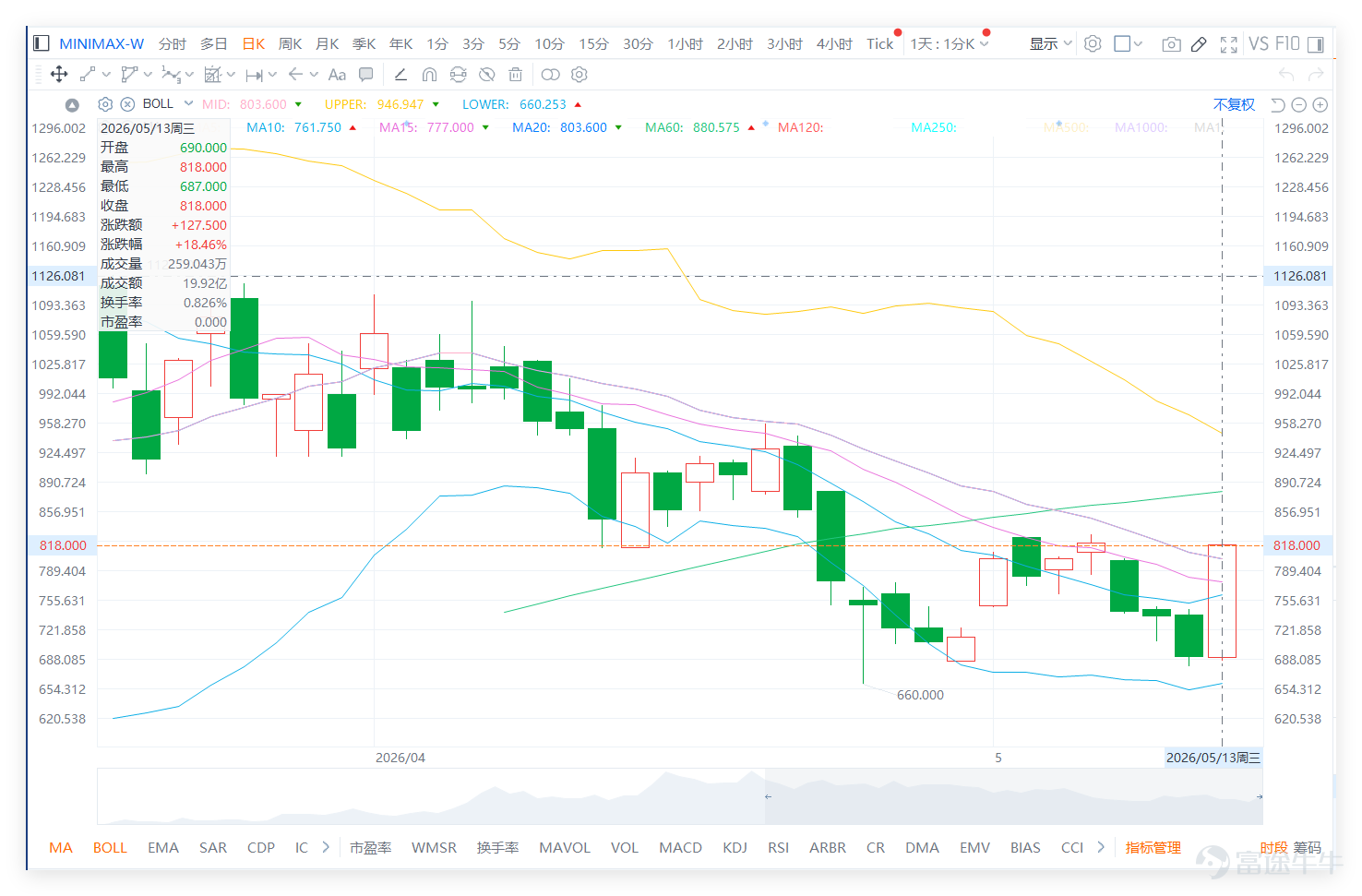Click the VS compare button
Image resolution: width=1362 pixels, height=896 pixels.
[x=1259, y=43]
